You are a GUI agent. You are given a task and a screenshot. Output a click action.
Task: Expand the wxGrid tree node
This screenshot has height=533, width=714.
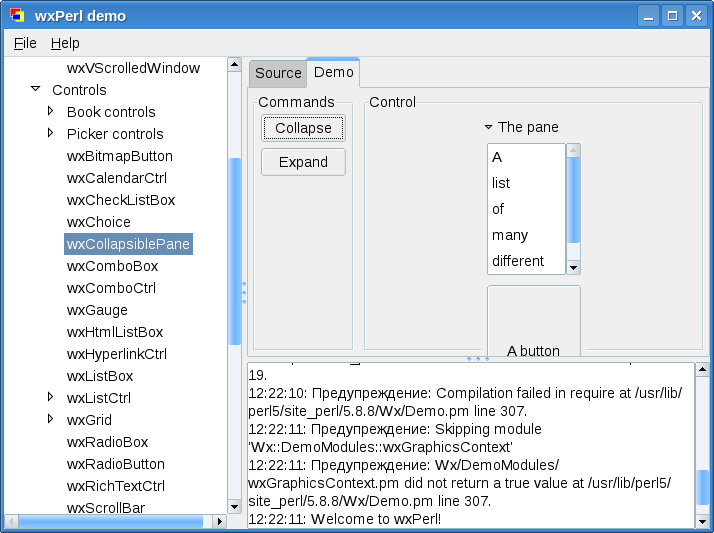(x=50, y=420)
